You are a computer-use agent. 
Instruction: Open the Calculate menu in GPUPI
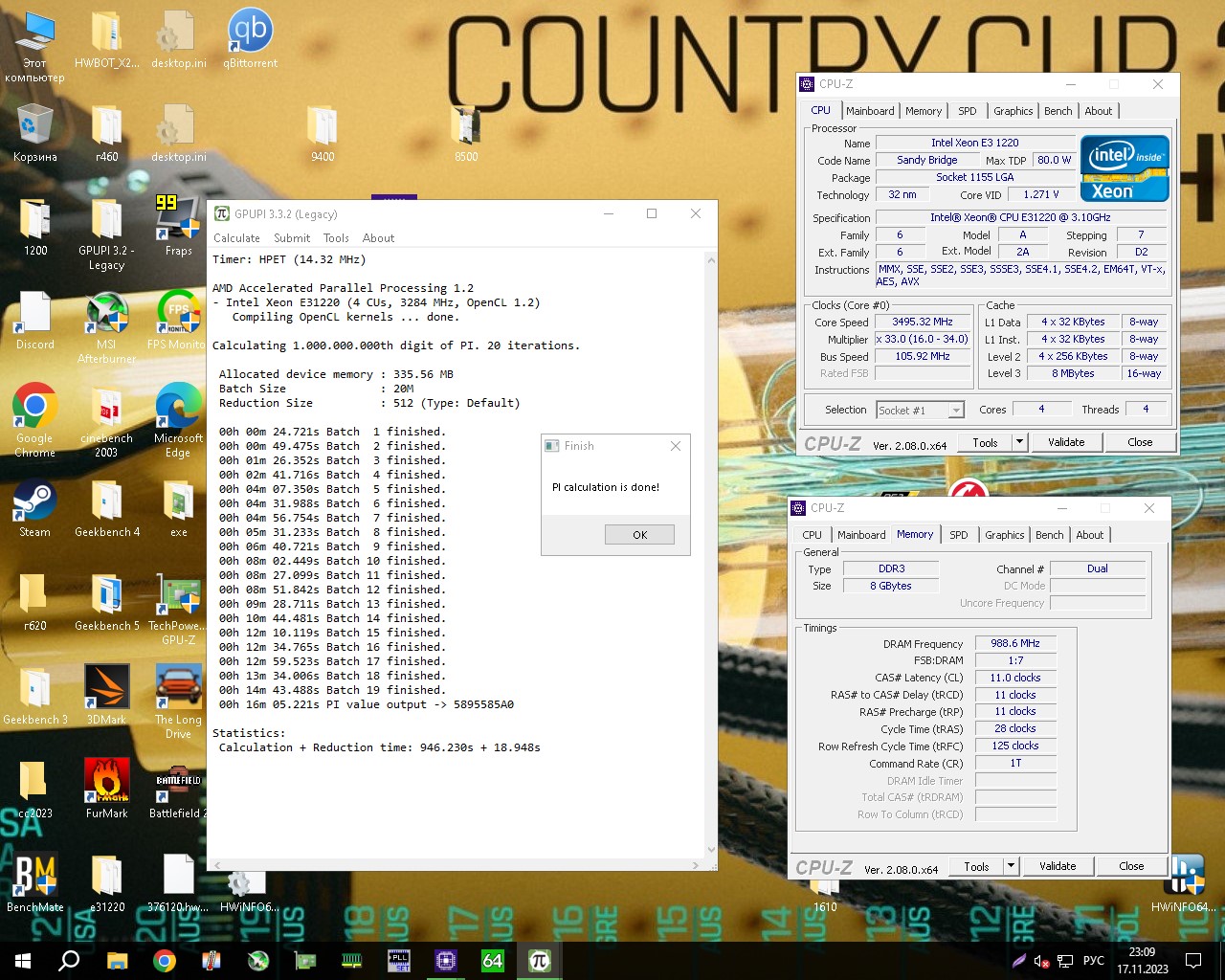[x=236, y=238]
